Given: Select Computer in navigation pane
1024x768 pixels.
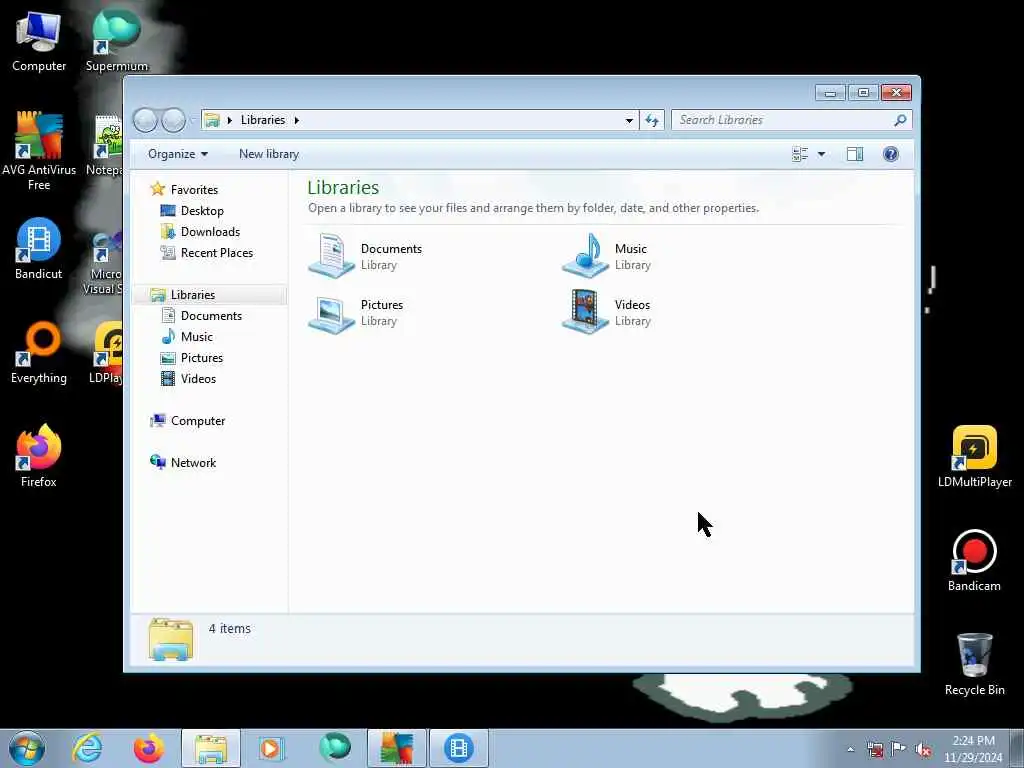Looking at the screenshot, I should pyautogui.click(x=188, y=421).
